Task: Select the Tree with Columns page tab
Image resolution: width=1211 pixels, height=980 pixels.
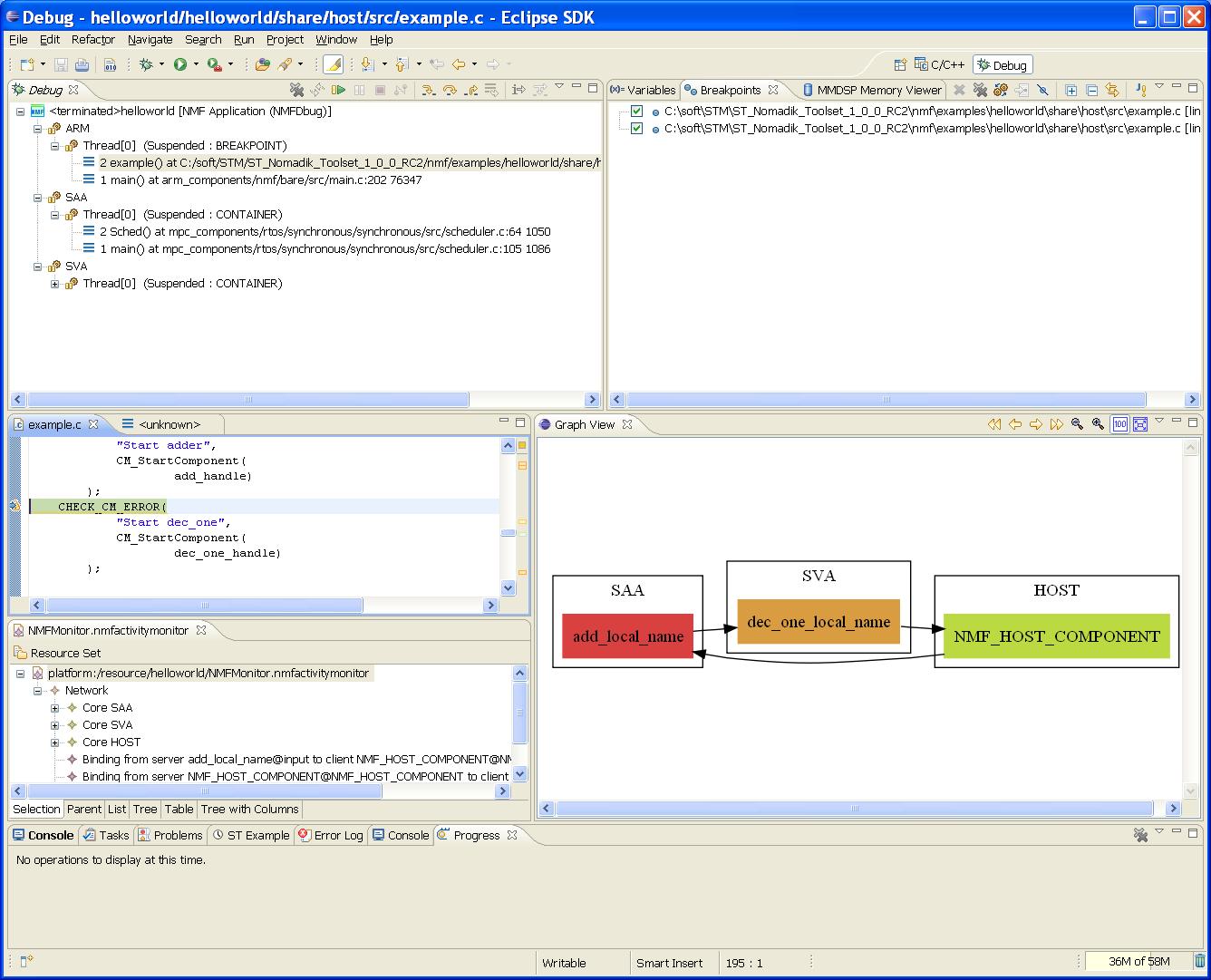Action: click(x=249, y=810)
